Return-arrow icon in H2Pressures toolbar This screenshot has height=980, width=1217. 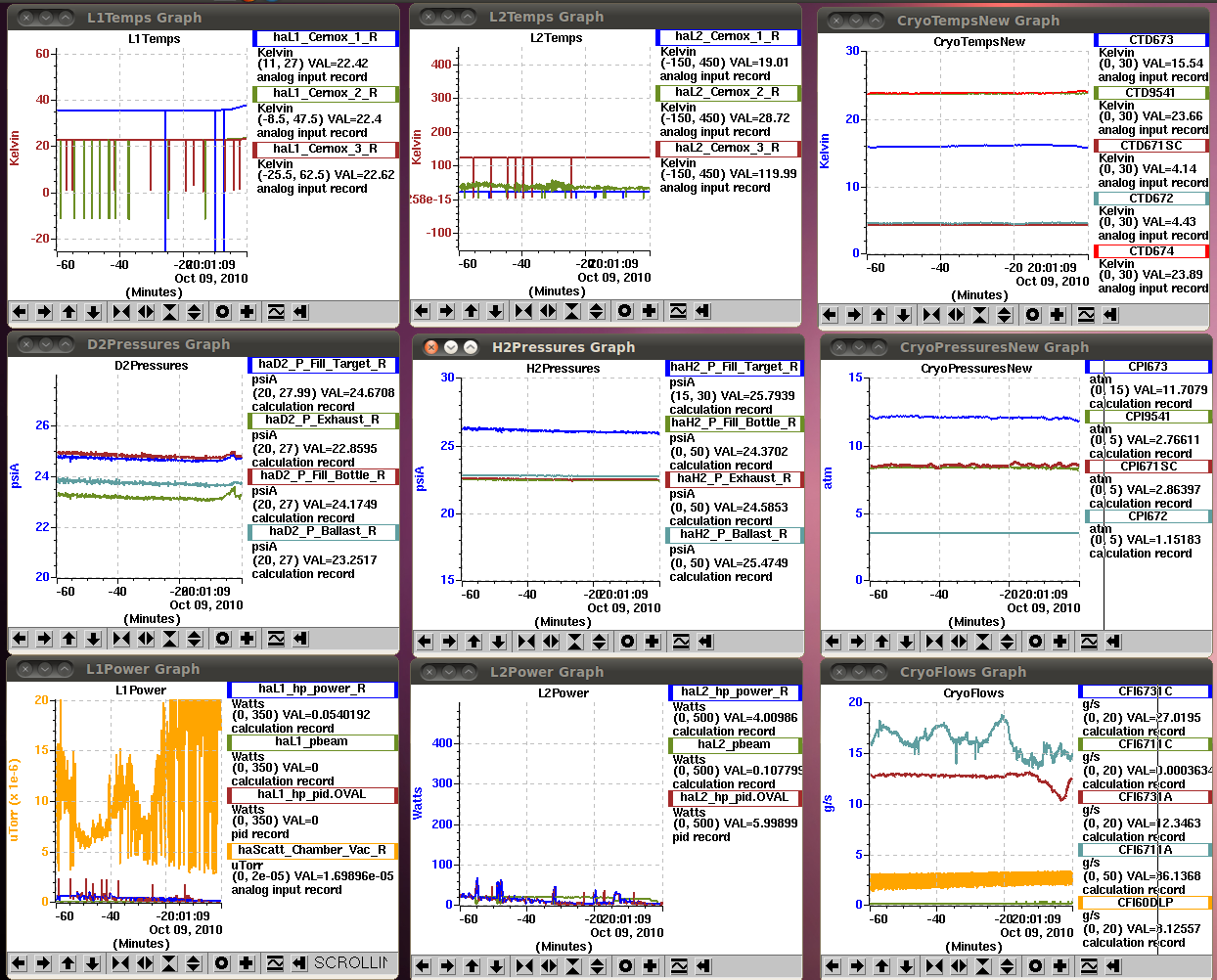705,642
